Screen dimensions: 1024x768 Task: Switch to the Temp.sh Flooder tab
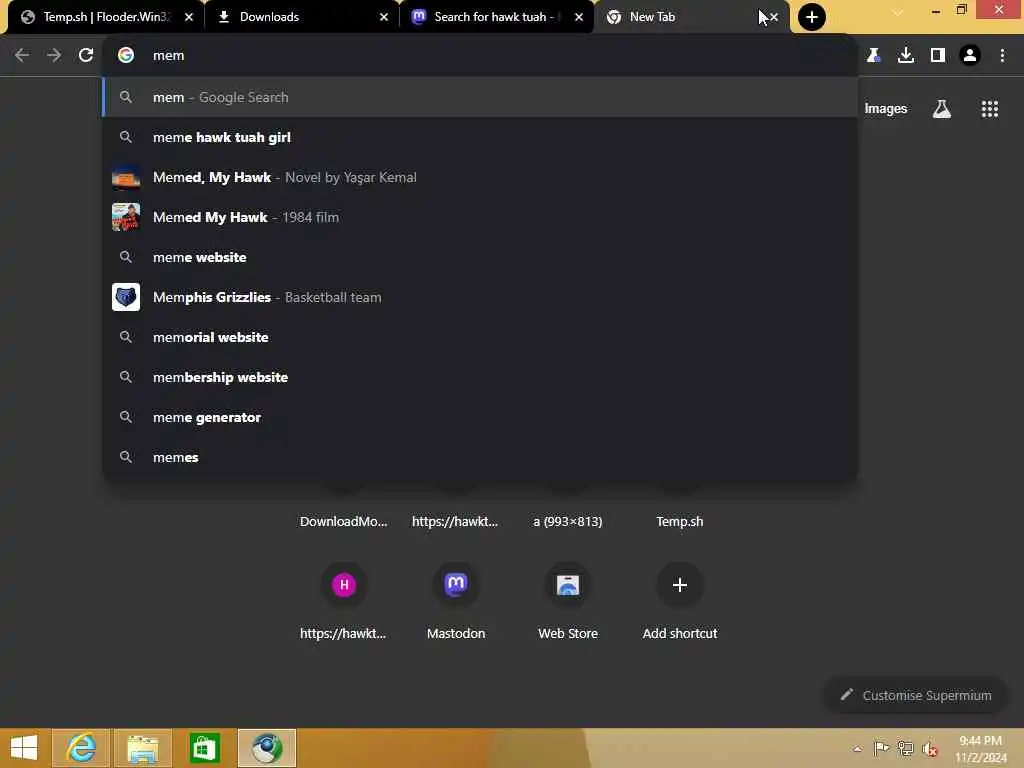[x=105, y=17]
